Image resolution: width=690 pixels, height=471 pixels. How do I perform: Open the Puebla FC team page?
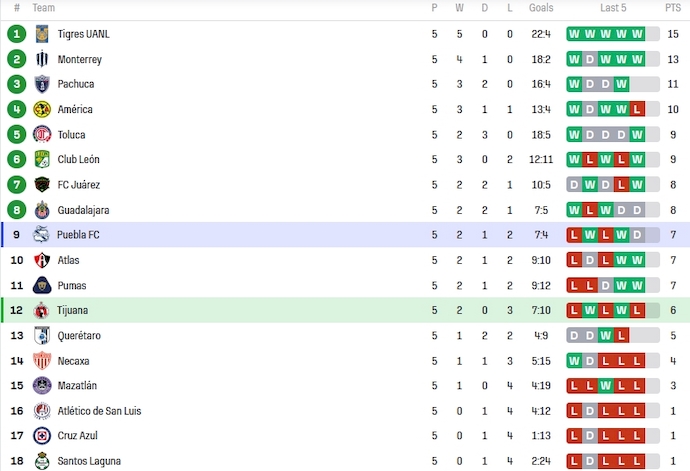pyautogui.click(x=78, y=235)
